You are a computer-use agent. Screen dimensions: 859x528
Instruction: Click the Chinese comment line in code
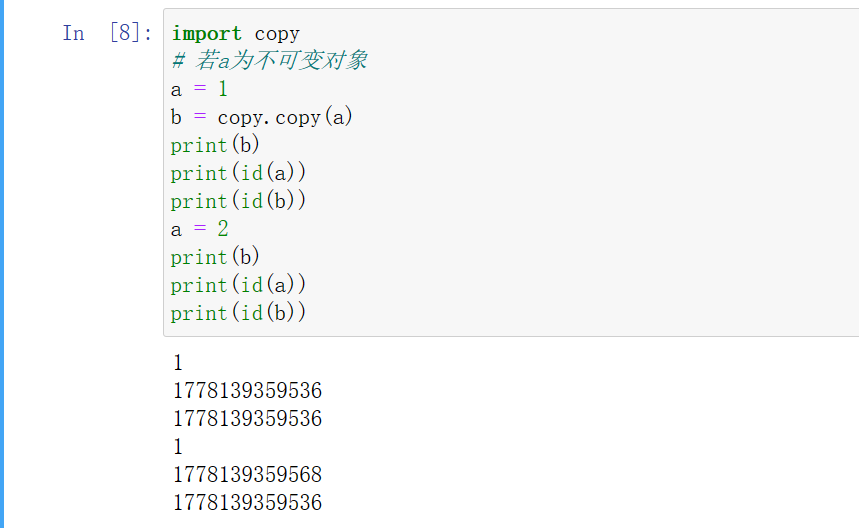(x=269, y=61)
